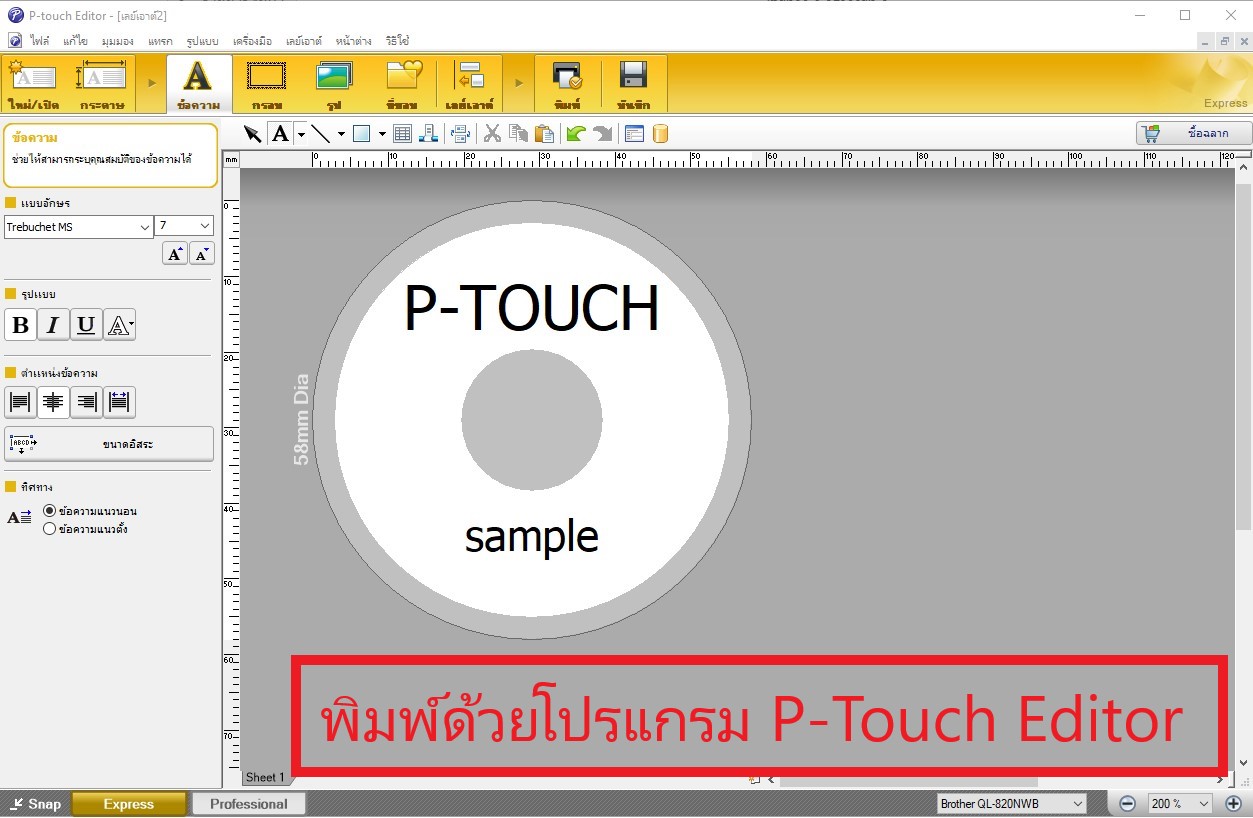Expand ribbon arrow after the Paper icon
The image size is (1253, 818).
pyautogui.click(x=152, y=82)
